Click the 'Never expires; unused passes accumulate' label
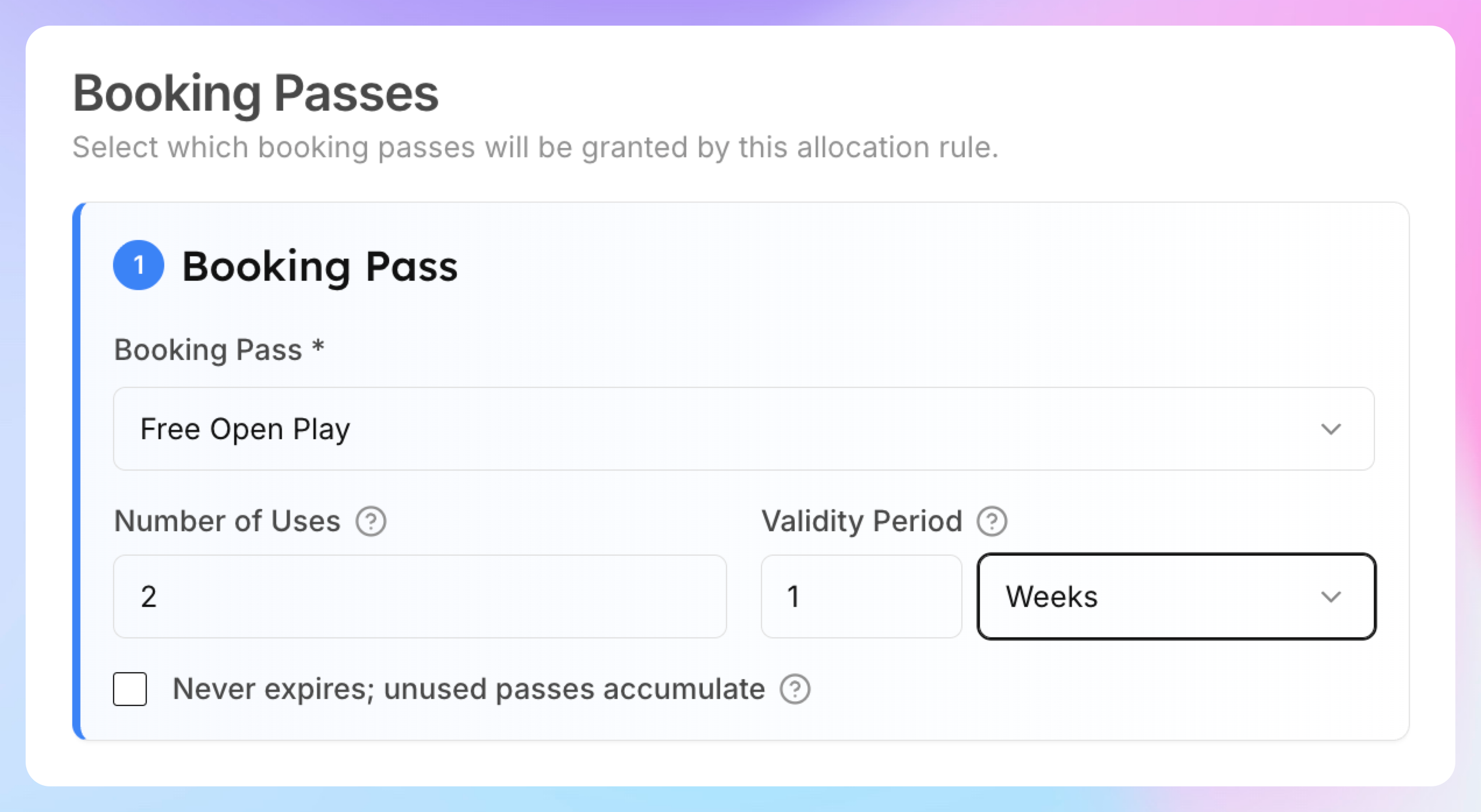Viewport: 1481px width, 812px height. pos(468,689)
